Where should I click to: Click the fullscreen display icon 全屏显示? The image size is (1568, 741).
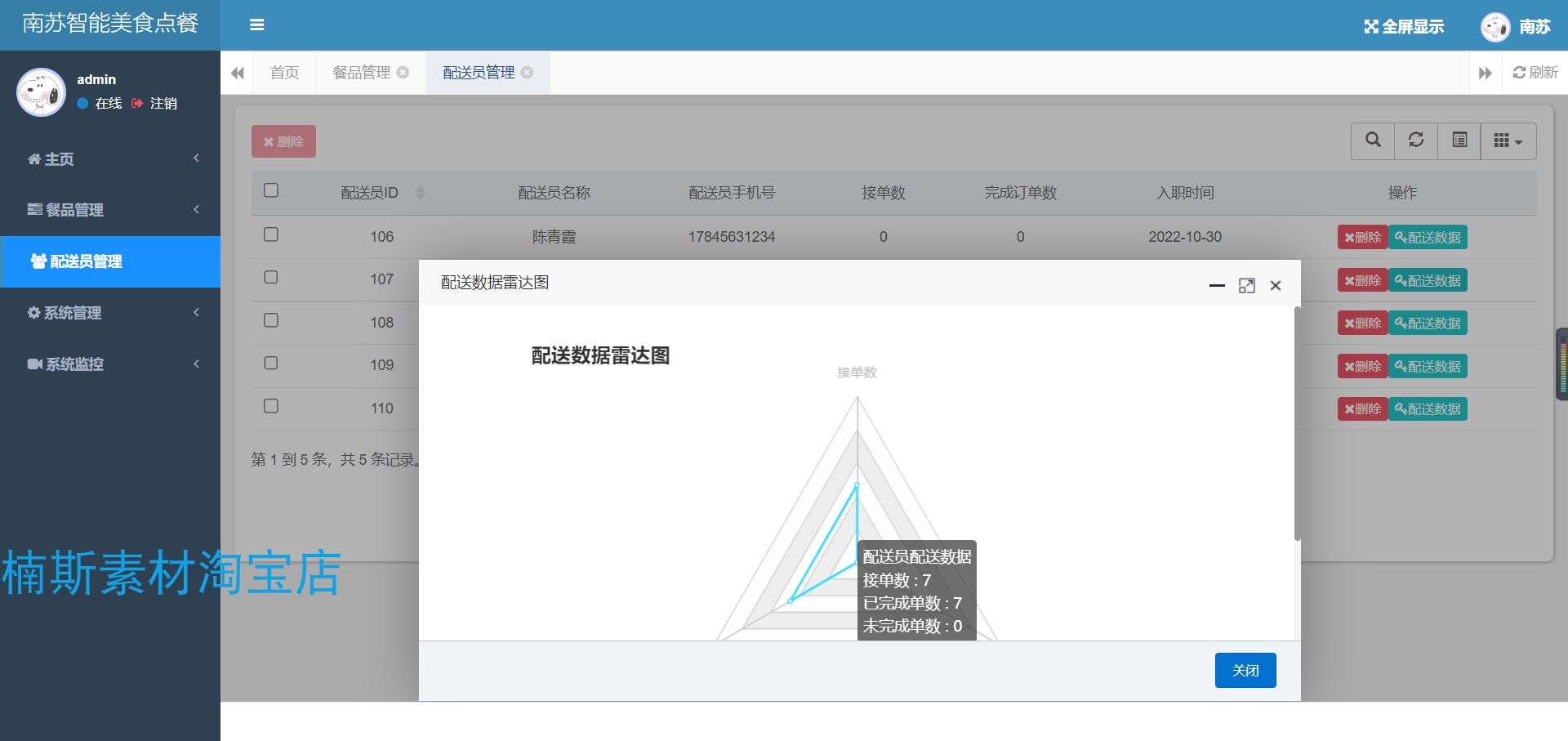click(x=1404, y=26)
